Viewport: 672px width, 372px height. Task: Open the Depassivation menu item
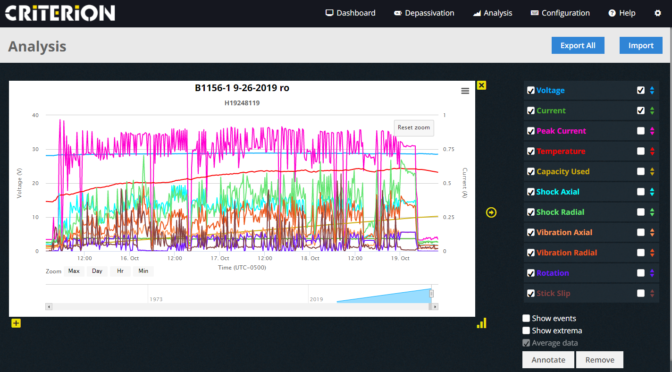point(424,13)
